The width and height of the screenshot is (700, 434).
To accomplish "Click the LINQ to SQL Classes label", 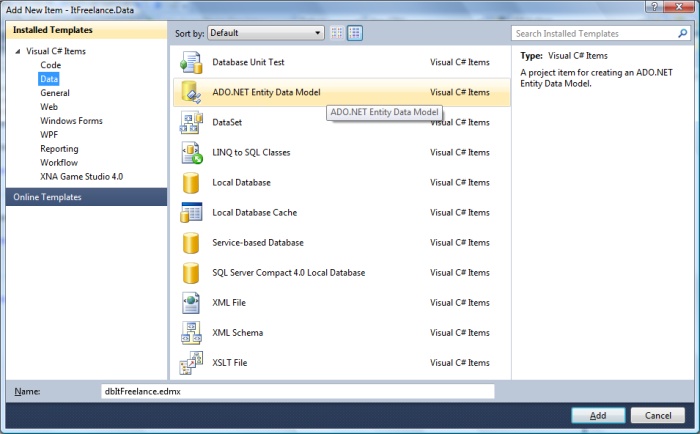I will [x=251, y=153].
